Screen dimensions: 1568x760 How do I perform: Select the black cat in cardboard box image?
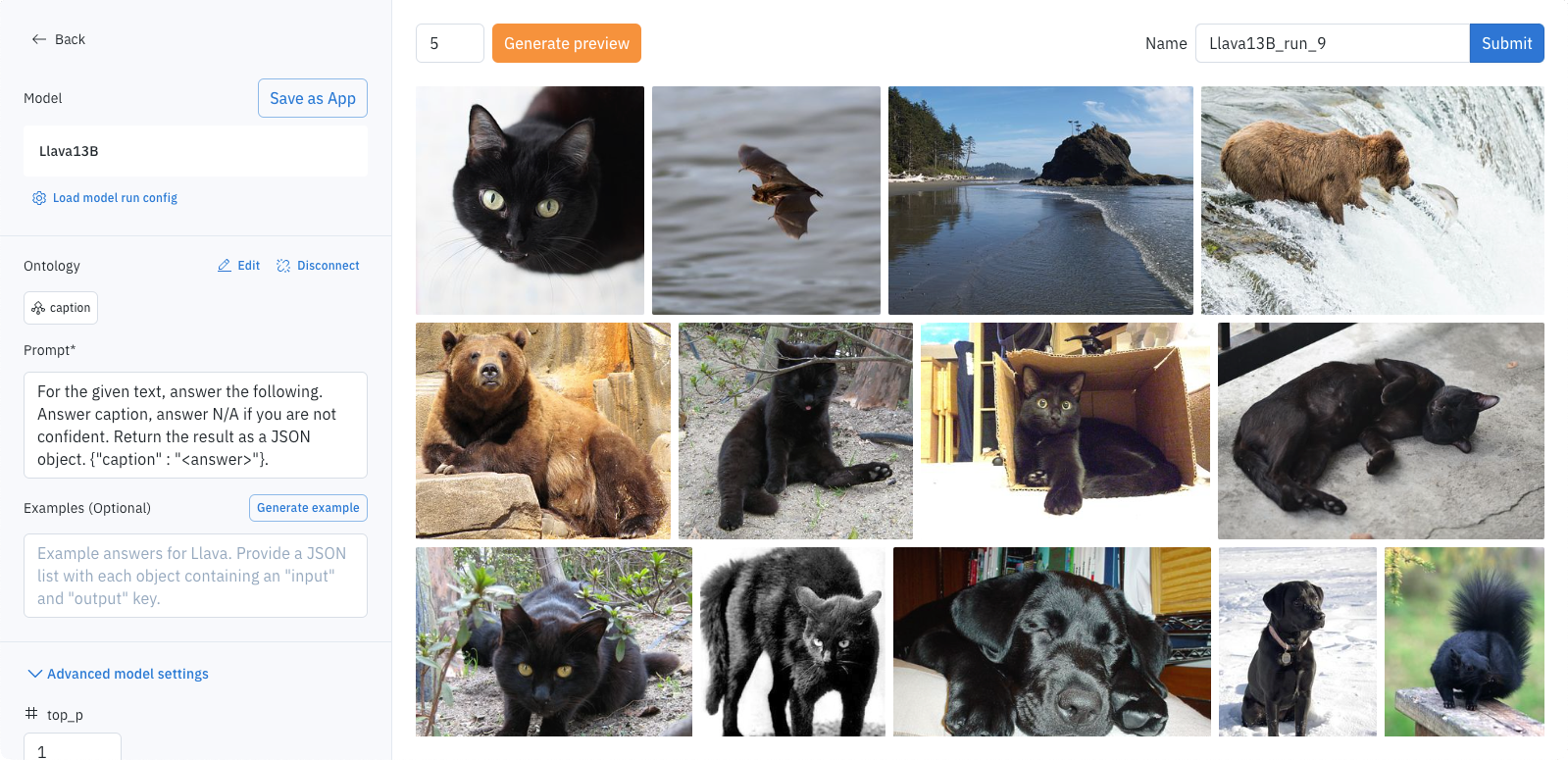pyautogui.click(x=1065, y=431)
